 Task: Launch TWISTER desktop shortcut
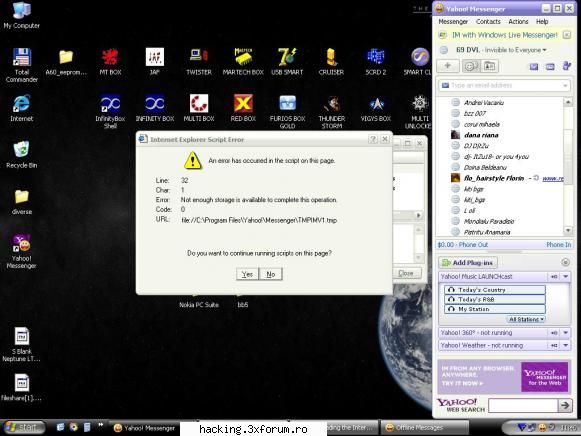point(199,62)
